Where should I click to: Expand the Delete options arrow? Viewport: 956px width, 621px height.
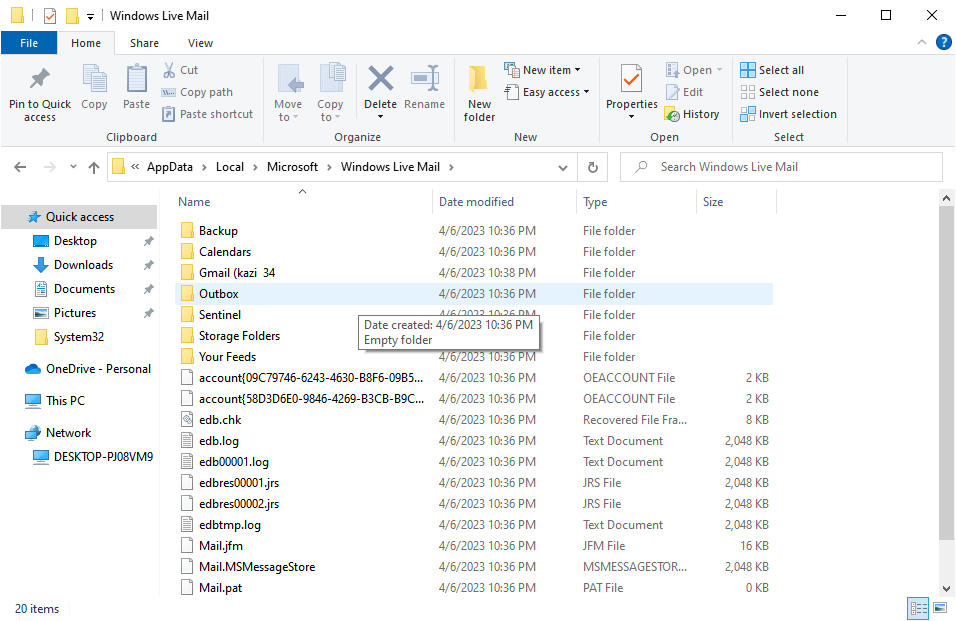(380, 117)
